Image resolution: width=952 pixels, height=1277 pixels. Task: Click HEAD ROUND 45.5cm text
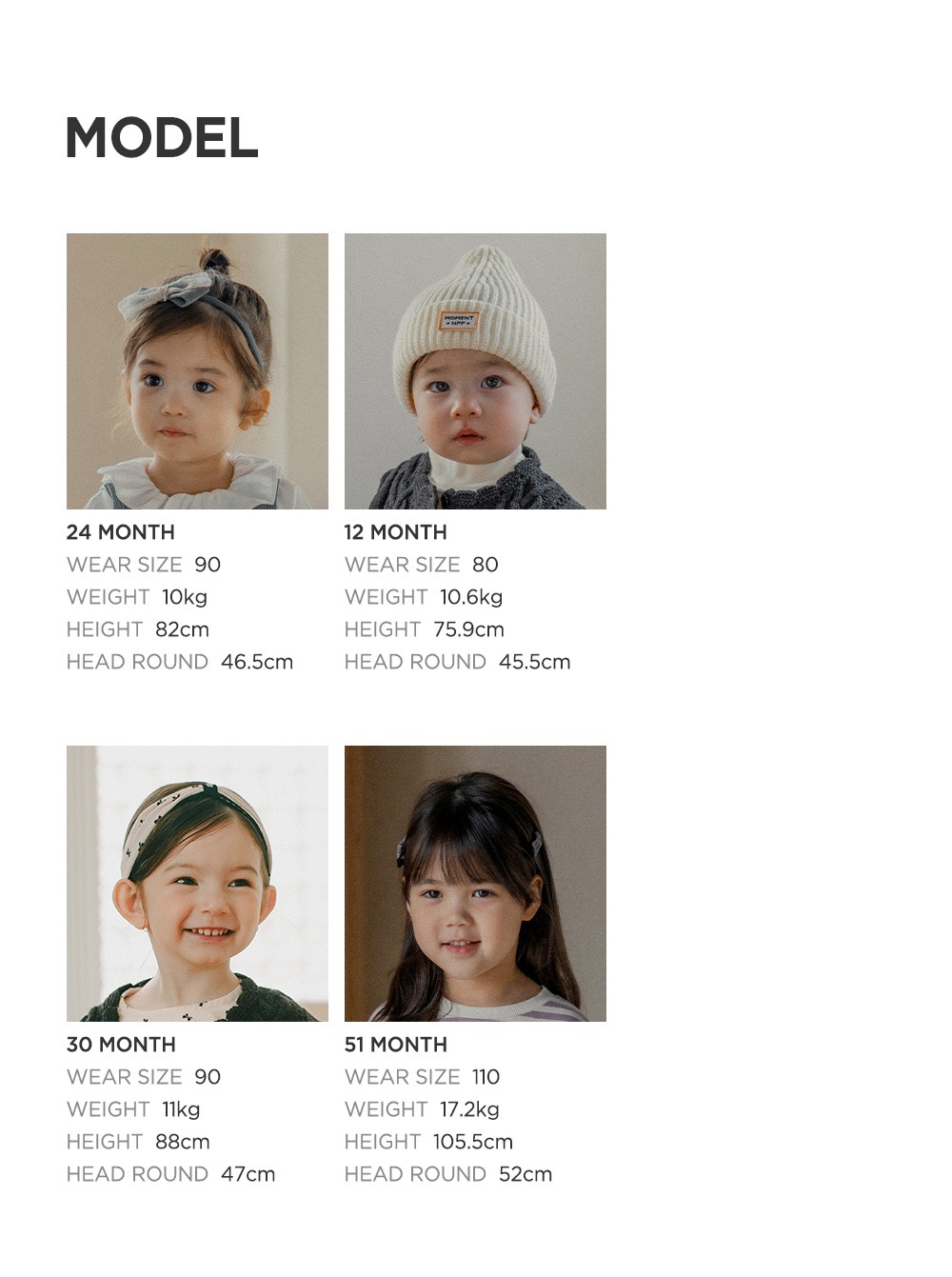(x=458, y=662)
